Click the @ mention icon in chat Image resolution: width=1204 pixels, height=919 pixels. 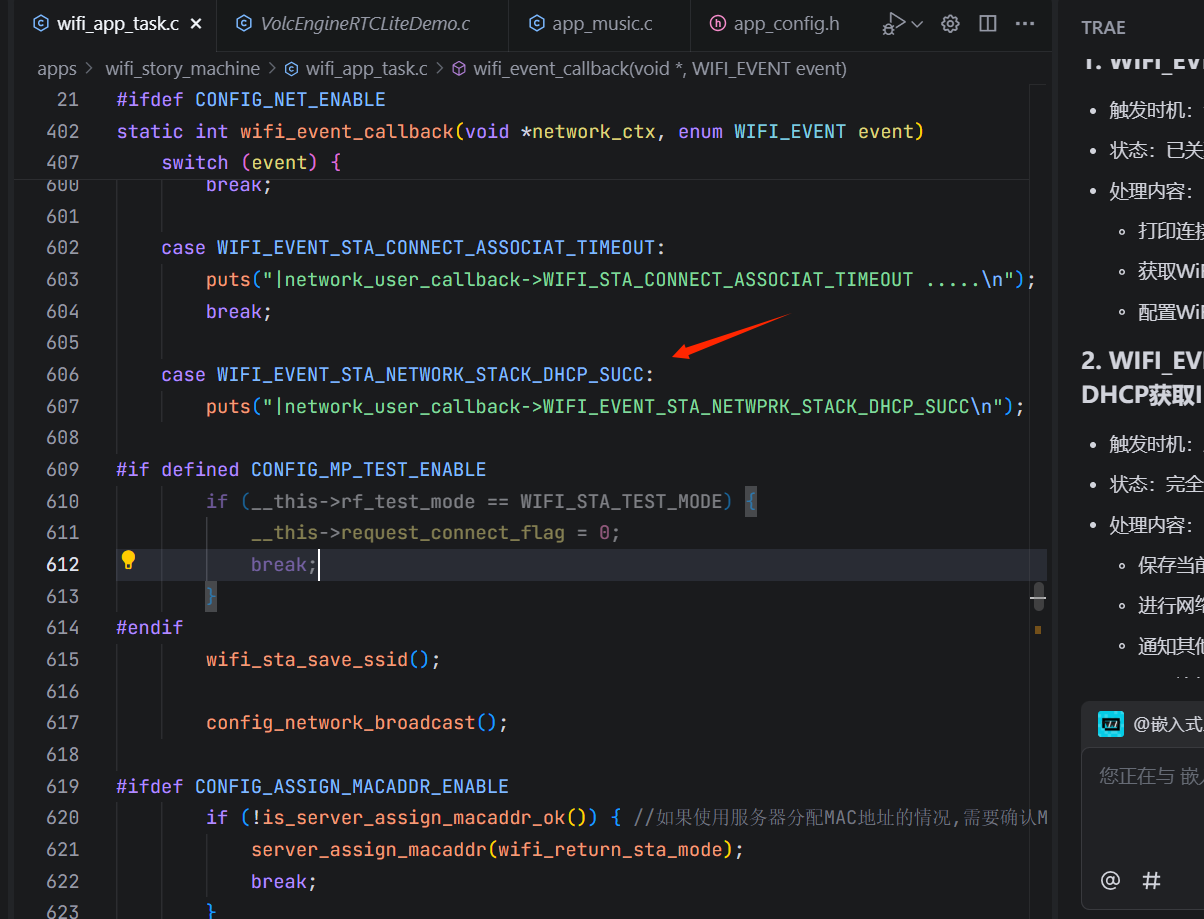tap(1110, 880)
